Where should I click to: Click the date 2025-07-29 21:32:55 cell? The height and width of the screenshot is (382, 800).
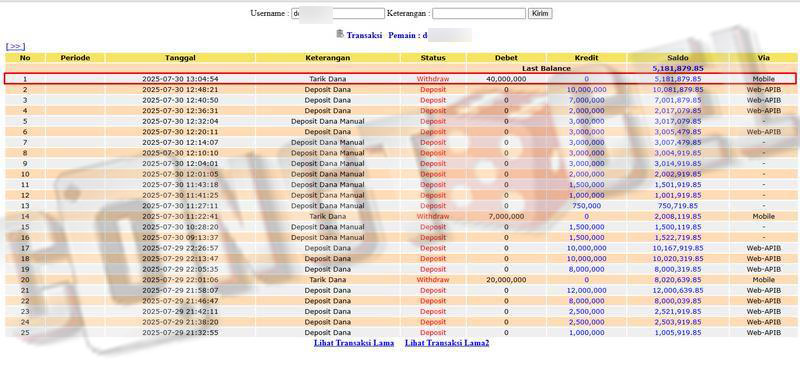pyautogui.click(x=180, y=333)
